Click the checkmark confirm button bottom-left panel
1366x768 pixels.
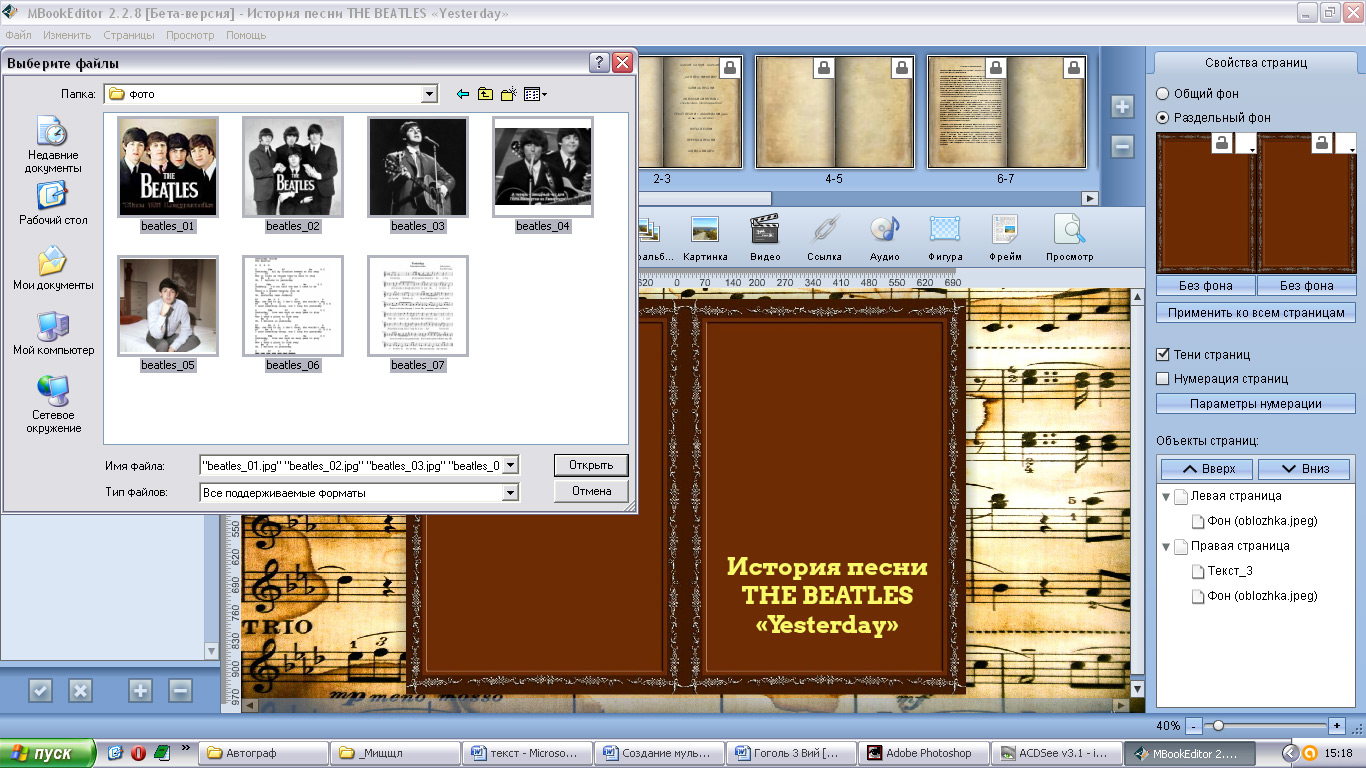pyautogui.click(x=40, y=690)
